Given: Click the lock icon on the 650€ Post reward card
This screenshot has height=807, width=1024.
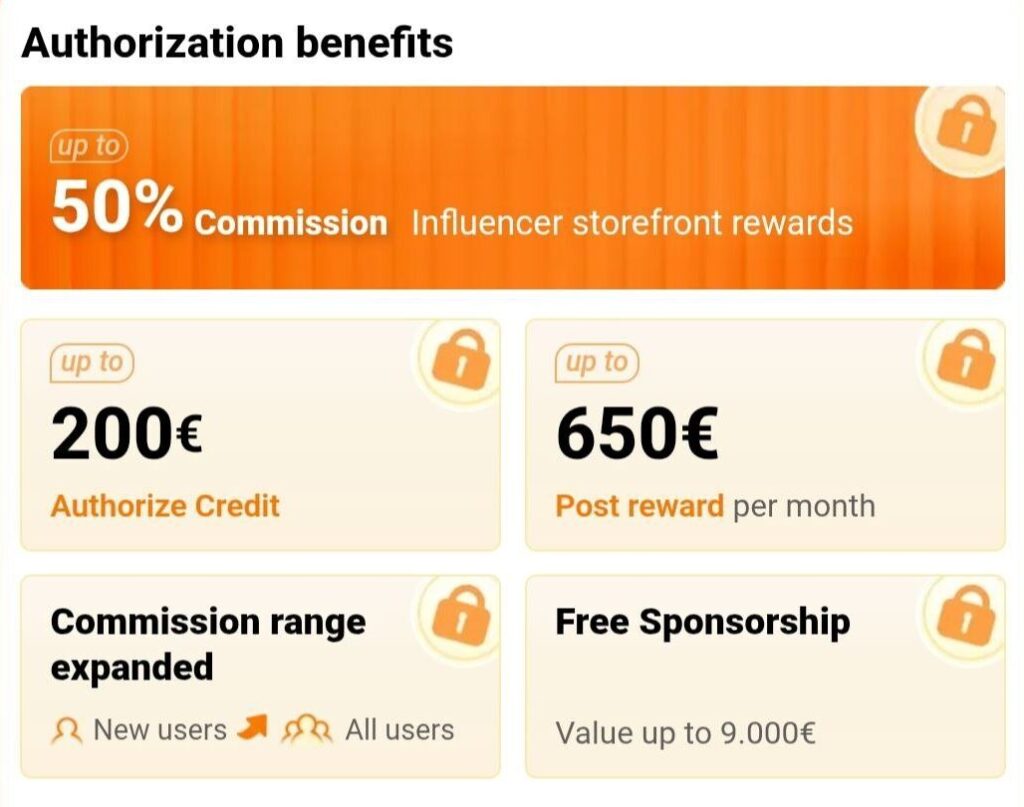Looking at the screenshot, I should pos(967,360).
